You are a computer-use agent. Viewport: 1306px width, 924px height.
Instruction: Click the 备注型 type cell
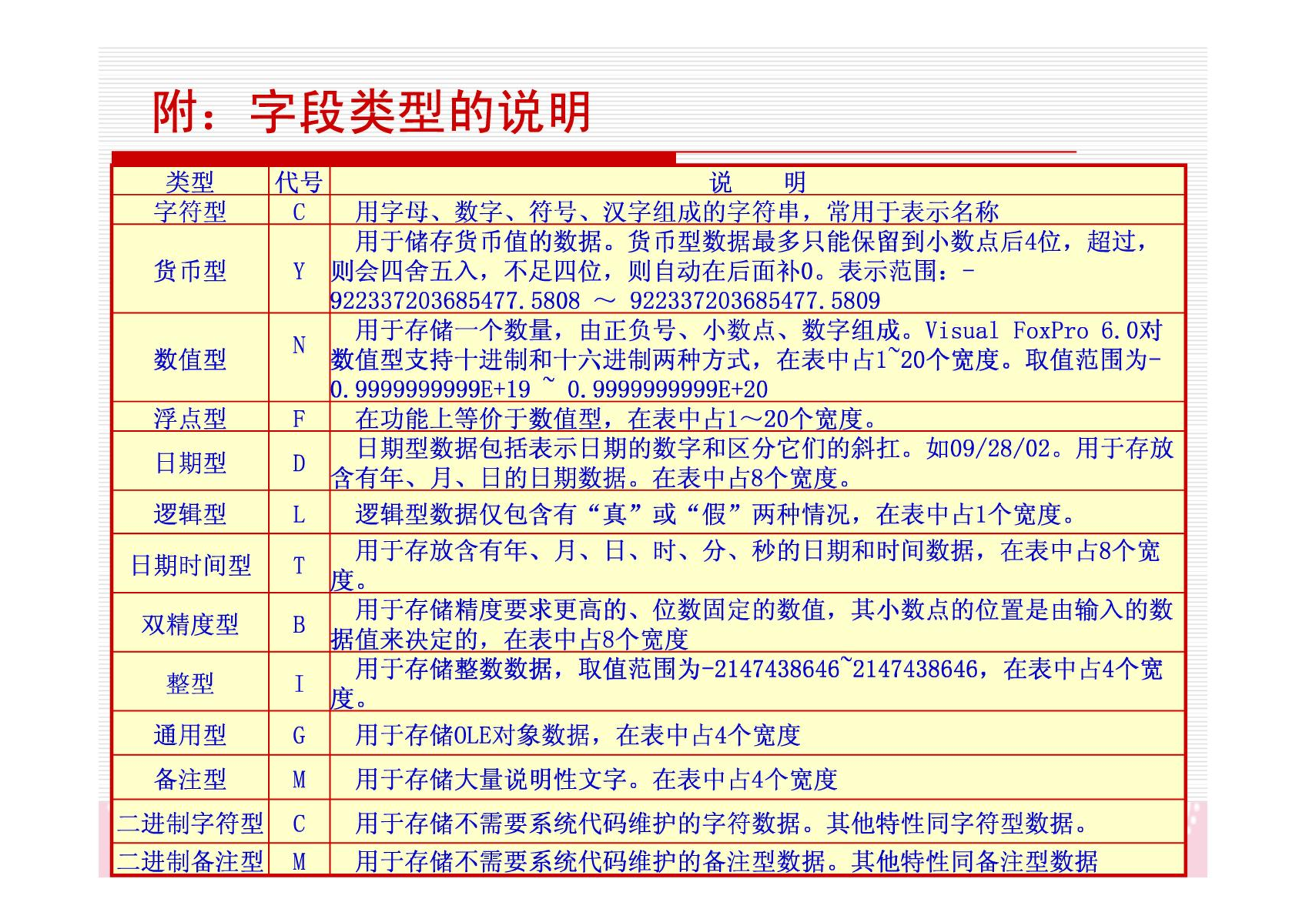coord(190,779)
